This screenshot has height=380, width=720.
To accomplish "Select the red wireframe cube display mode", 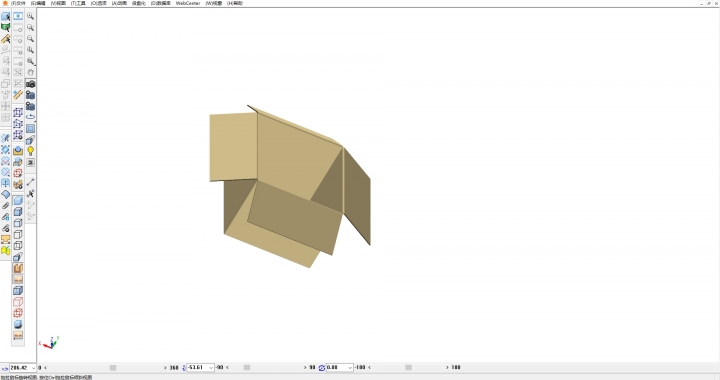I will [x=18, y=302].
